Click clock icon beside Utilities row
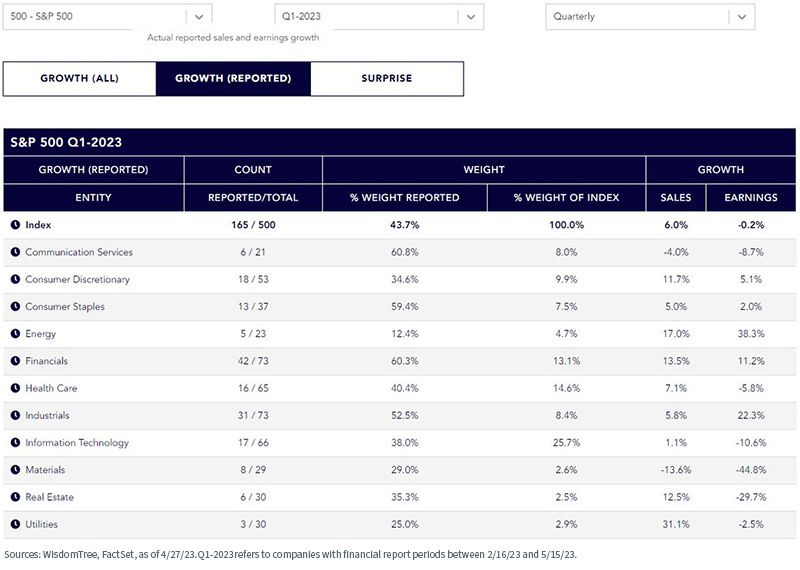Screen dimensions: 800x570 pos(15,524)
